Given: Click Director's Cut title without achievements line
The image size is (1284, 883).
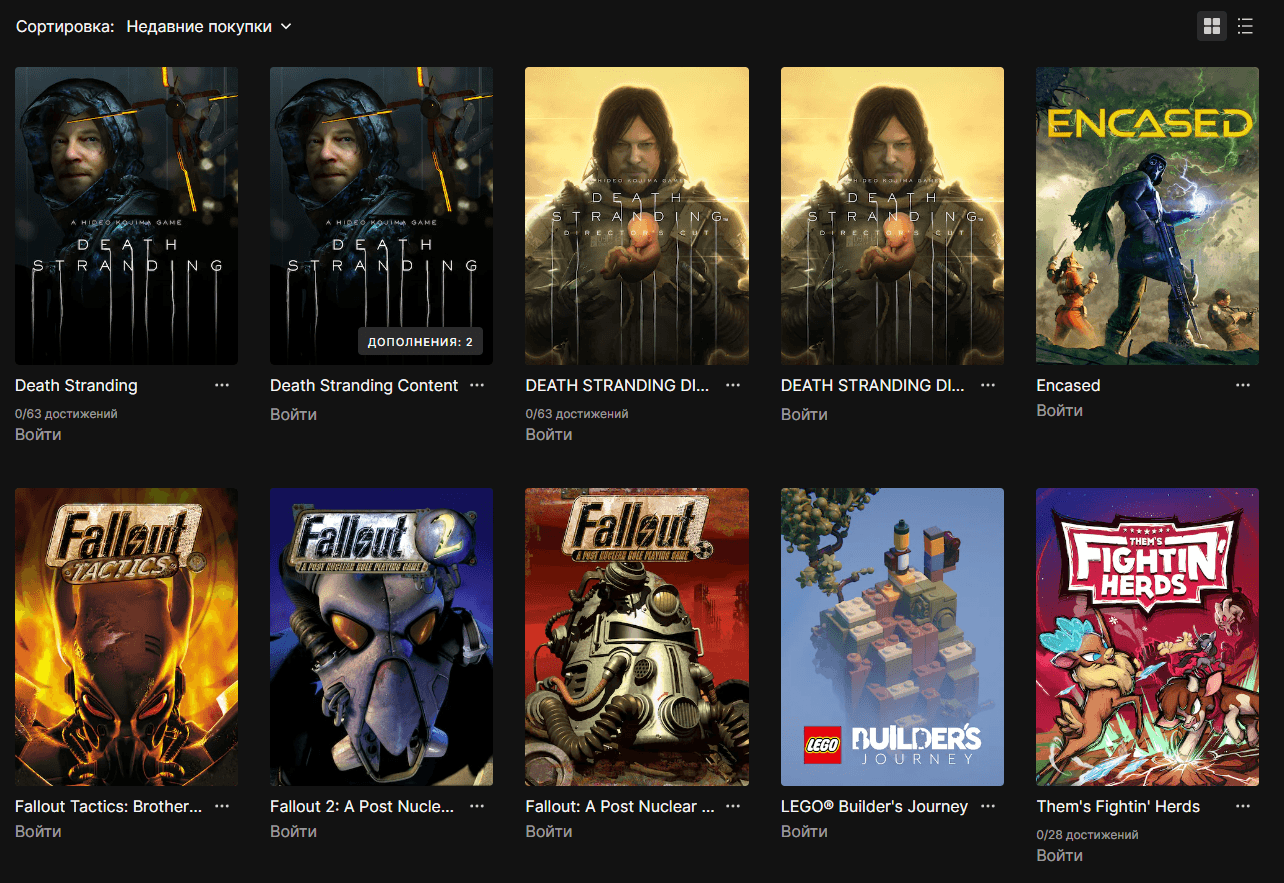Looking at the screenshot, I should [873, 386].
